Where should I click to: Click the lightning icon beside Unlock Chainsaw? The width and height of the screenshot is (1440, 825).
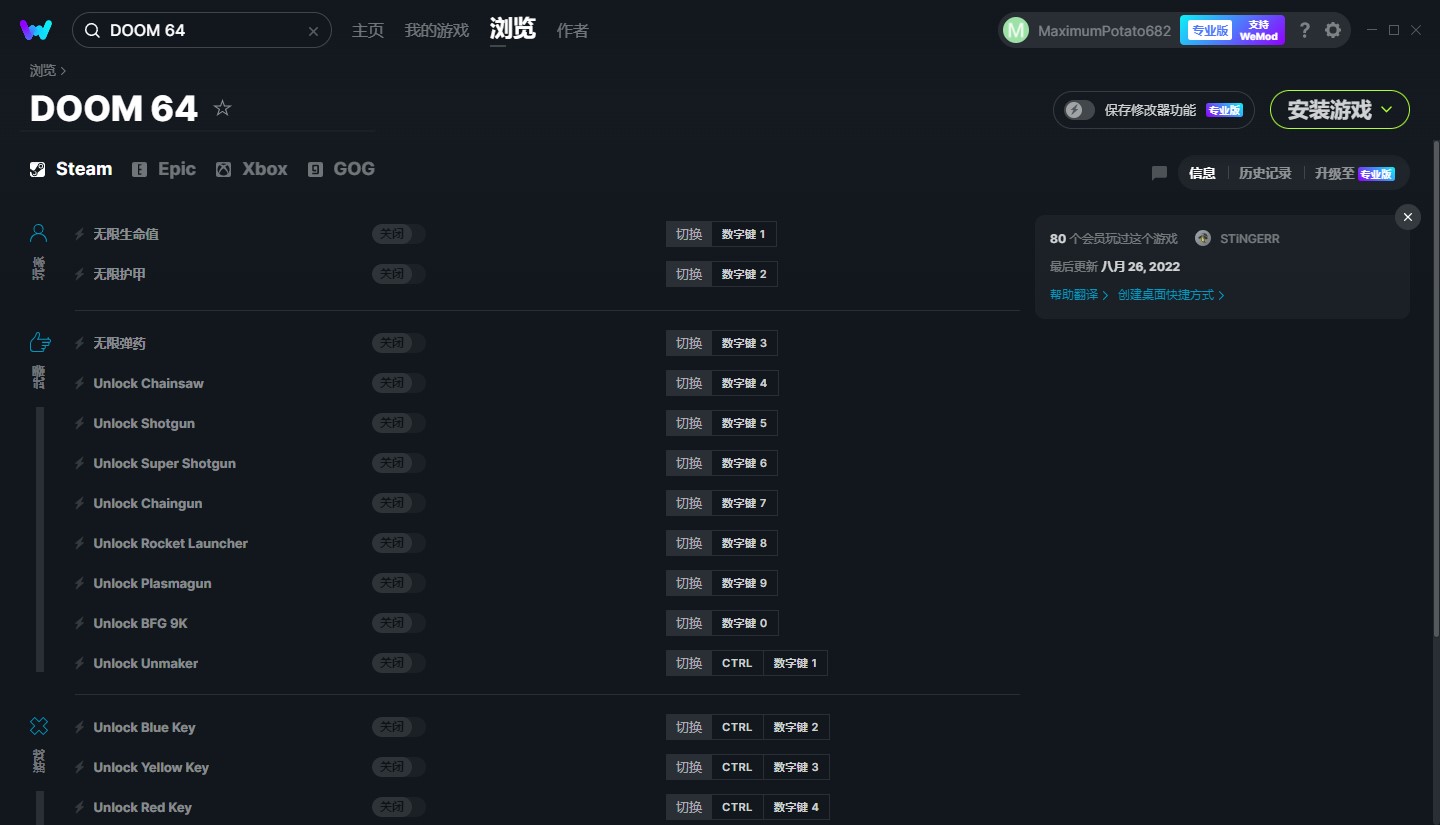(x=80, y=383)
